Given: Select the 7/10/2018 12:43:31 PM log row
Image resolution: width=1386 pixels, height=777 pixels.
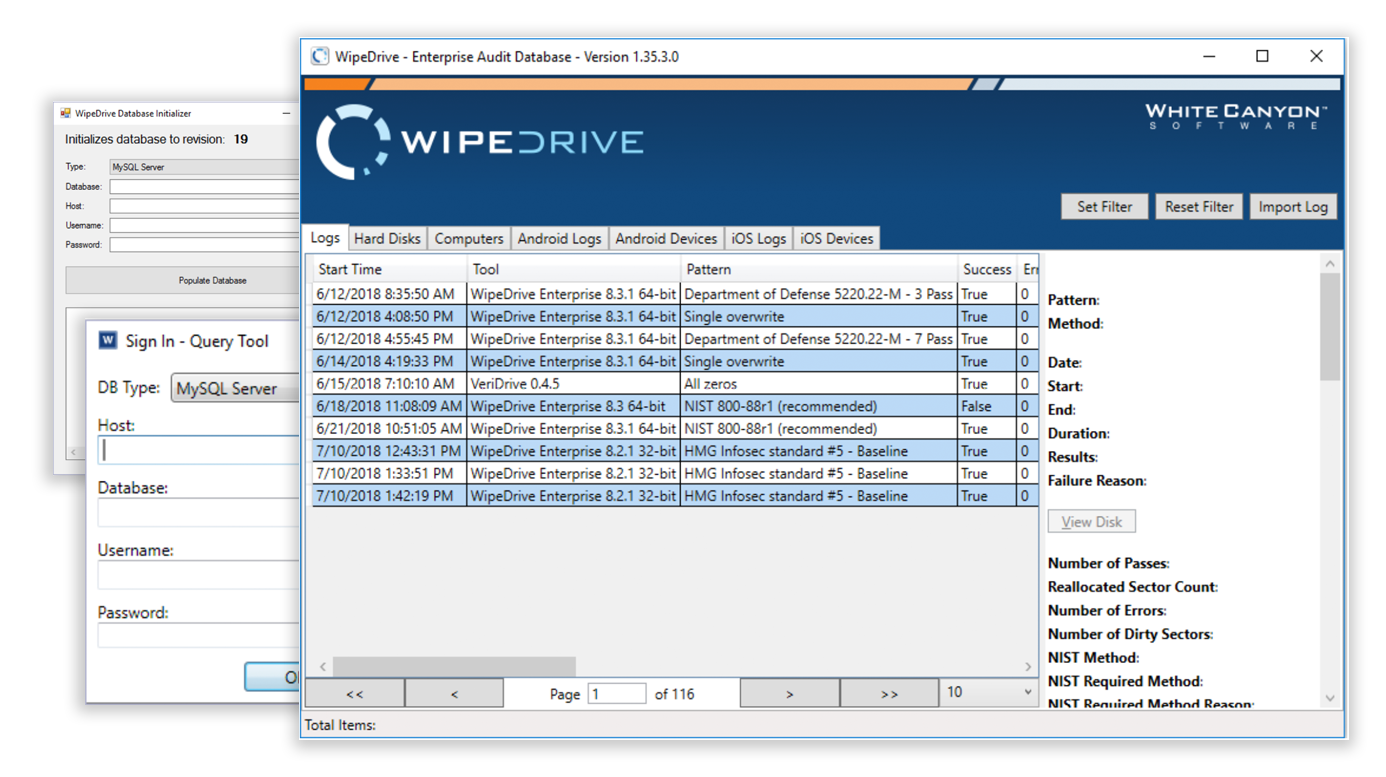Looking at the screenshot, I should click(675, 451).
